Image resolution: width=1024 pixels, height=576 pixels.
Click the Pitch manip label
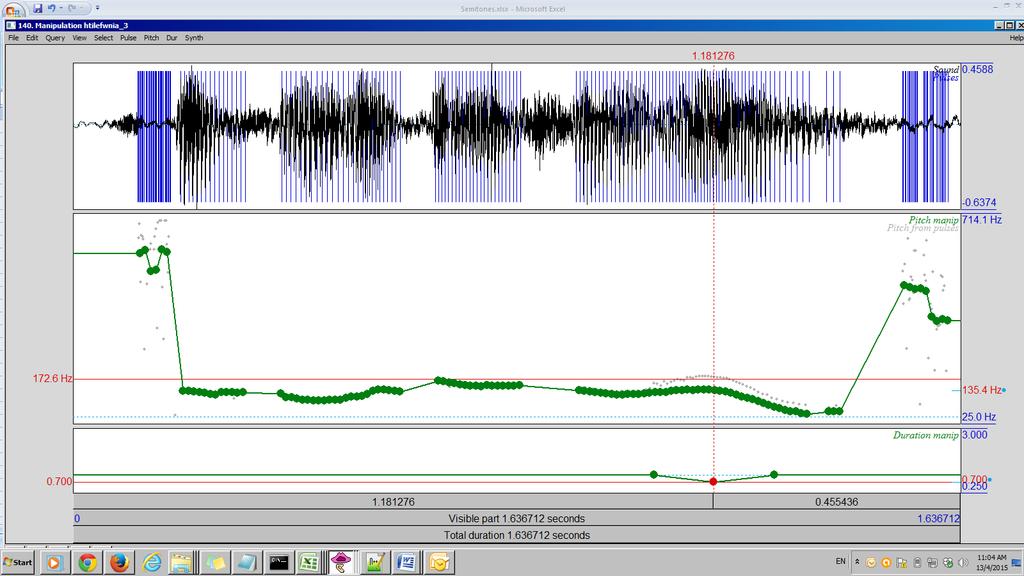pos(933,220)
